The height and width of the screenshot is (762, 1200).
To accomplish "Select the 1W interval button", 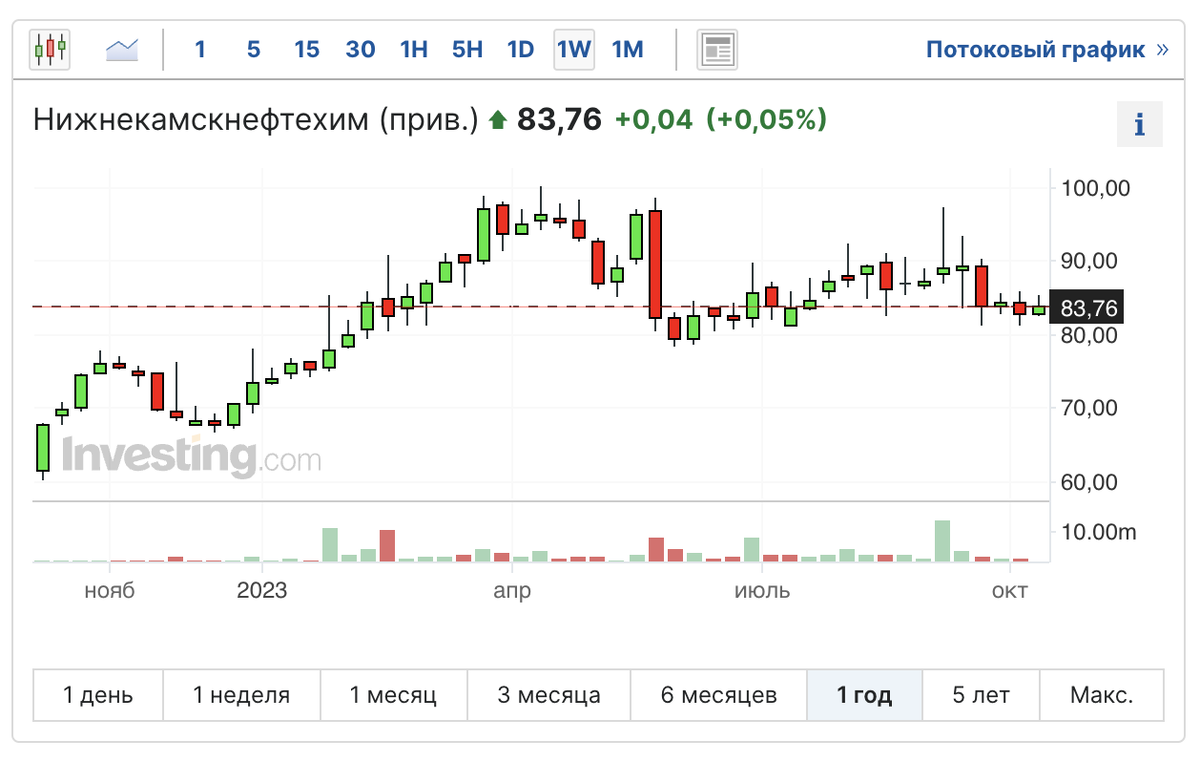I will click(574, 49).
